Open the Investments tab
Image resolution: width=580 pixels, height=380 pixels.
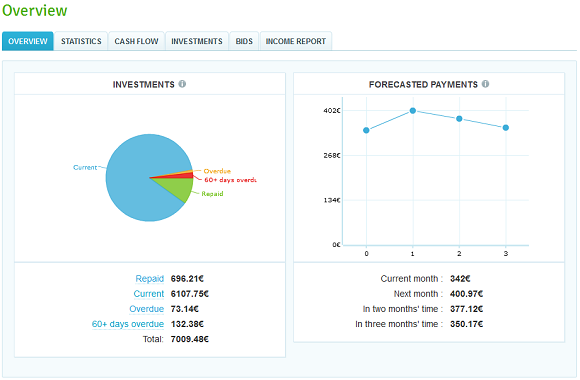[x=197, y=41]
